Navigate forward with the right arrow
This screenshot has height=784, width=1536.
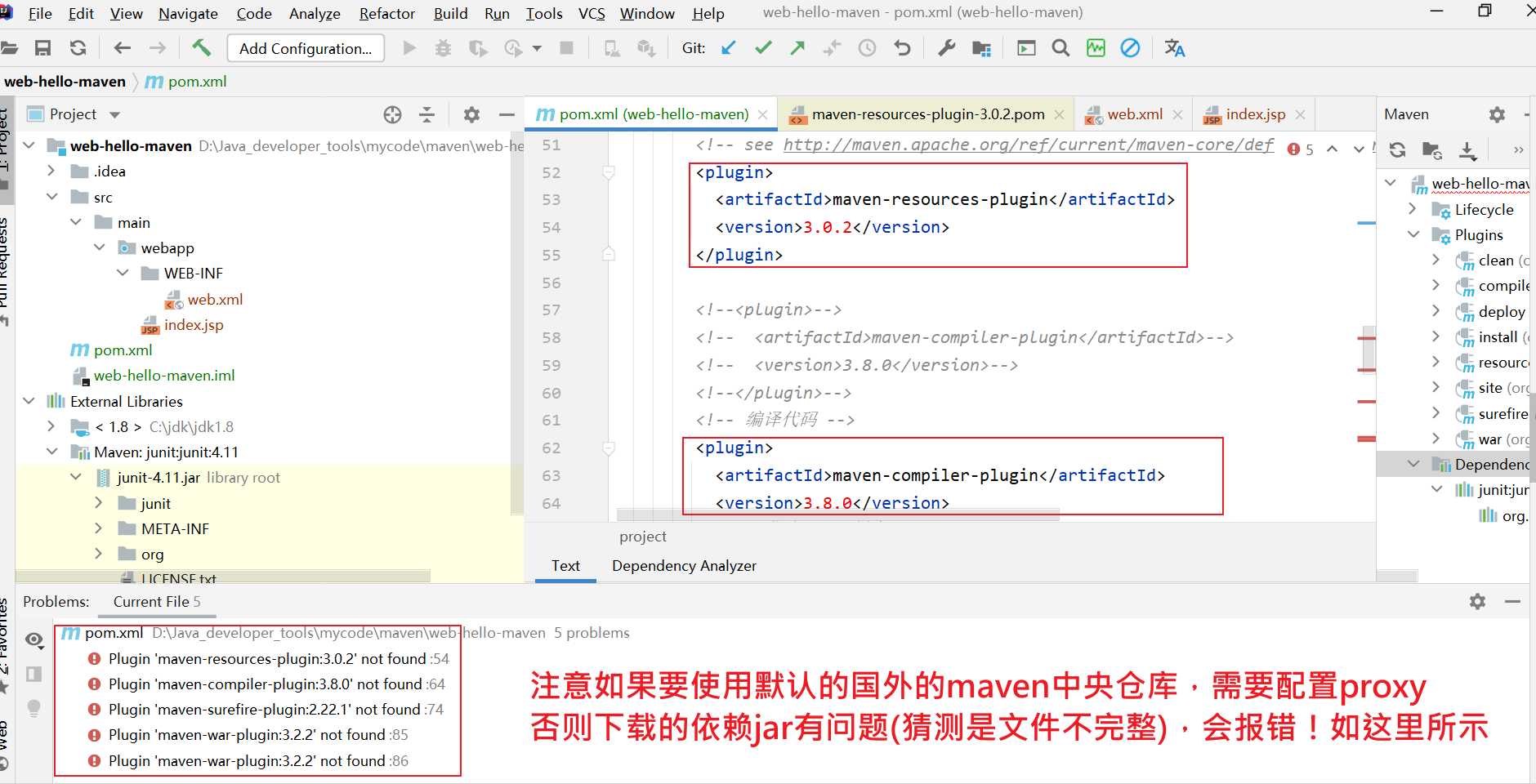point(157,48)
